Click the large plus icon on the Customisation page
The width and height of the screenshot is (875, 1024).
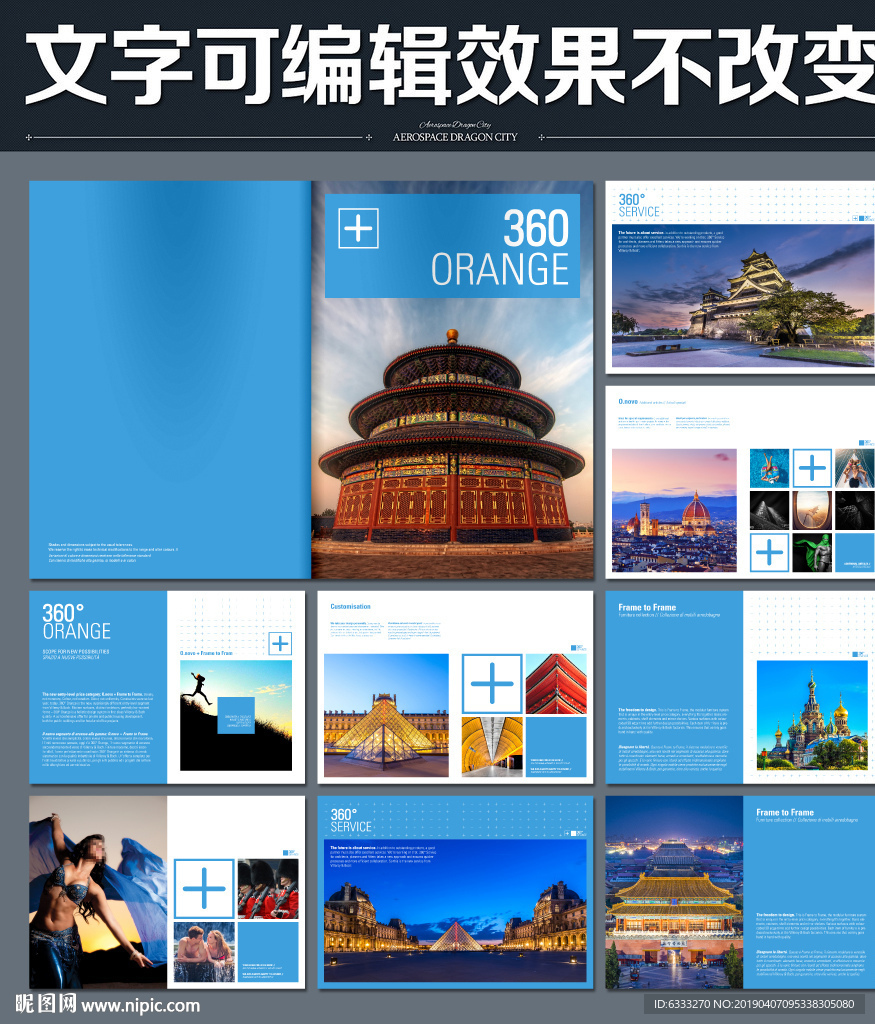point(492,684)
